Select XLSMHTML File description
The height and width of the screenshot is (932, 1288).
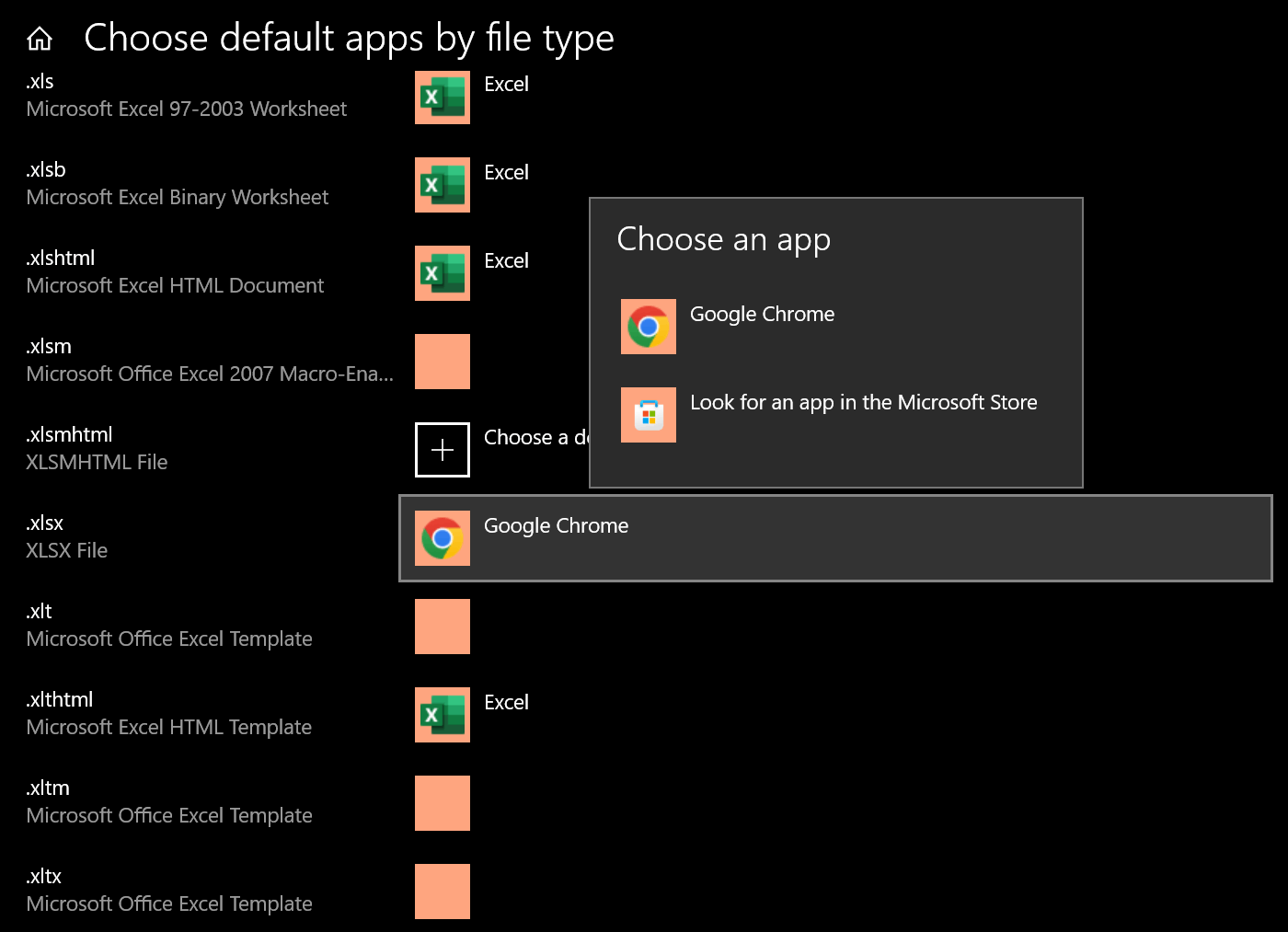[97, 462]
